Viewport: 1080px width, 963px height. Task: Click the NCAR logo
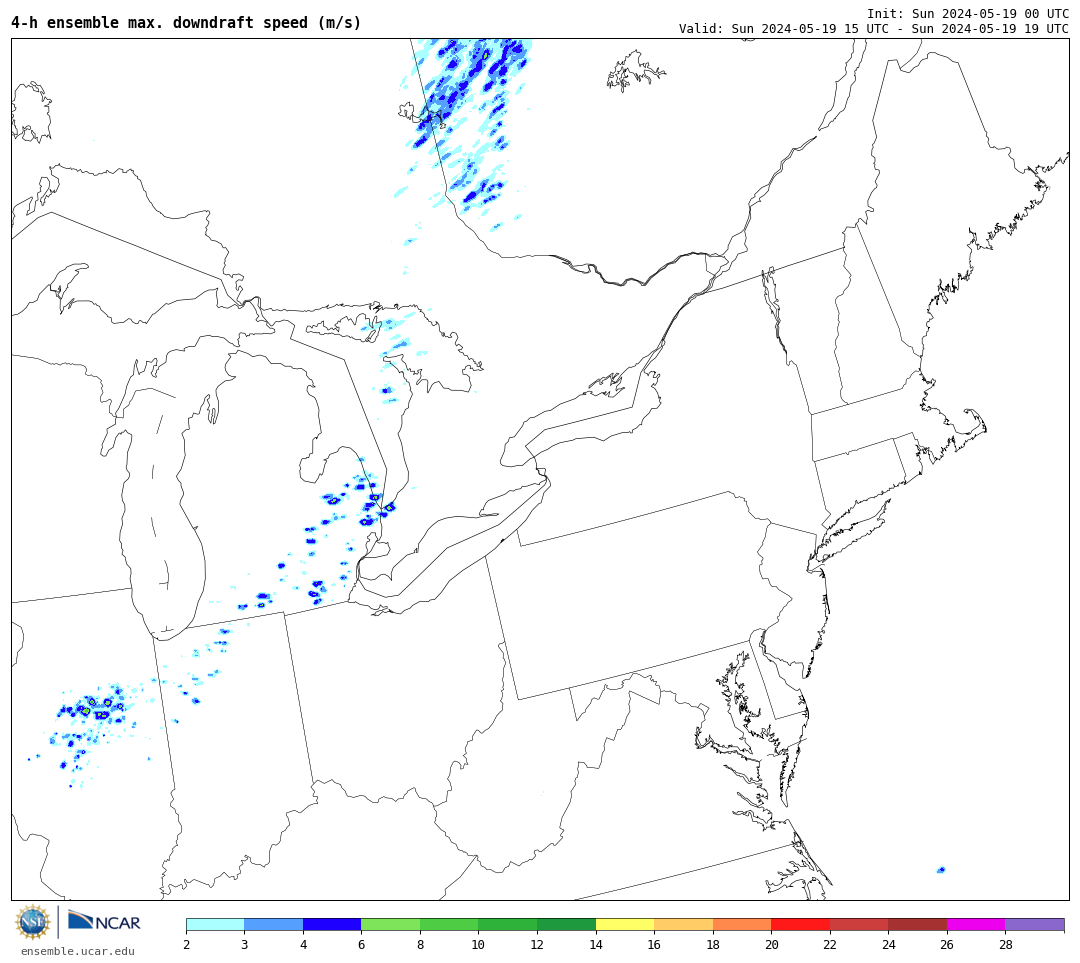tap(104, 922)
